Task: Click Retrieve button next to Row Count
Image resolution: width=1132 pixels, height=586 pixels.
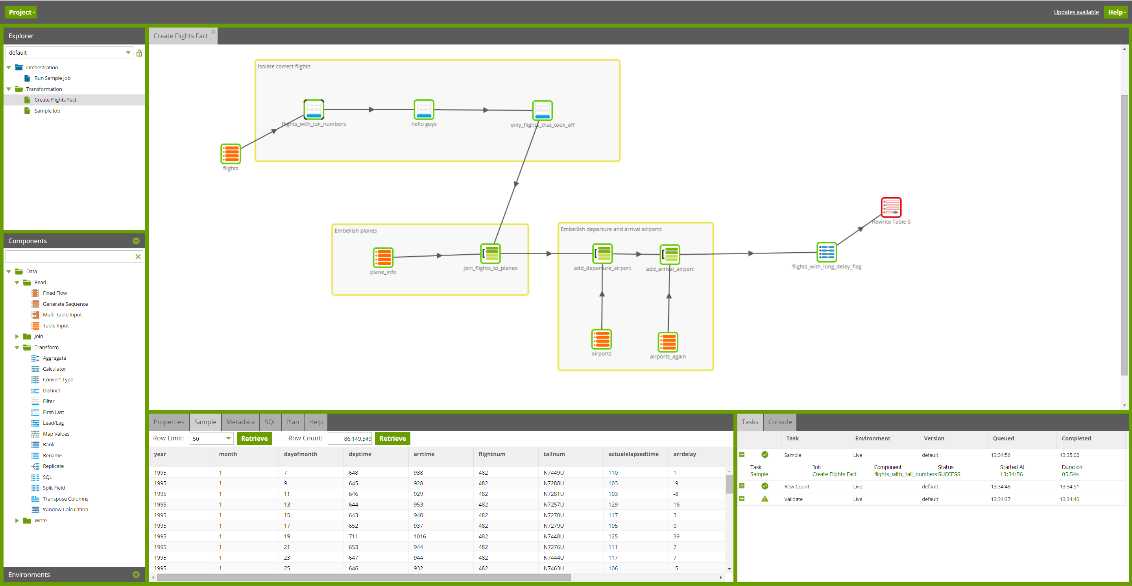Action: point(392,438)
